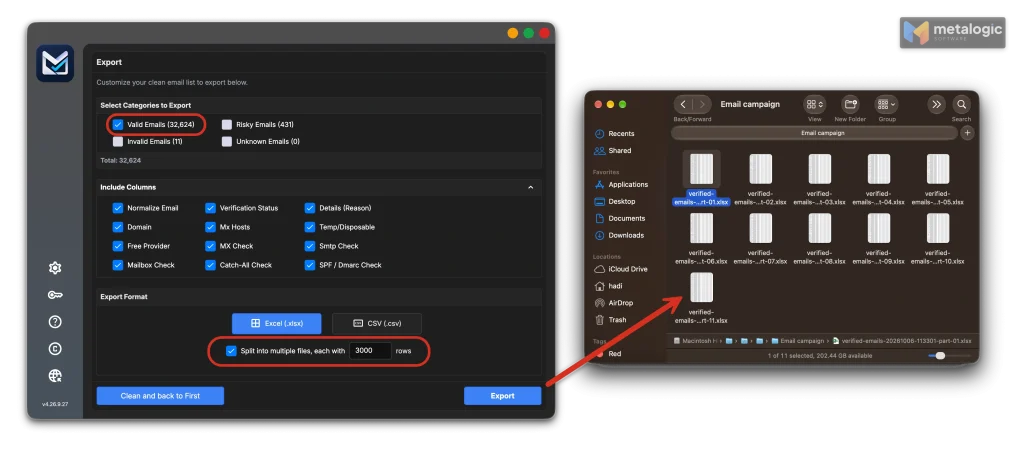This screenshot has width=1024, height=451.
Task: Go back in the Finder window
Action: [x=684, y=104]
